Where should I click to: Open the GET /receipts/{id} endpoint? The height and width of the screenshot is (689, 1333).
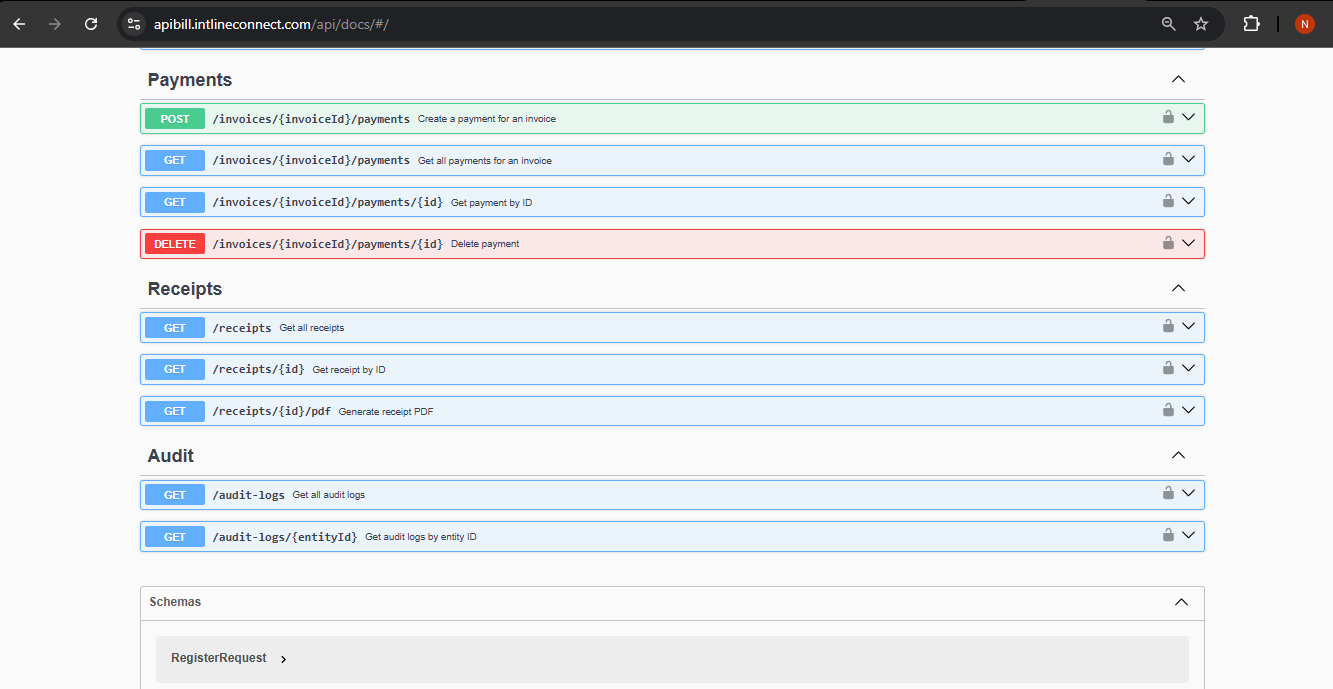click(257, 369)
